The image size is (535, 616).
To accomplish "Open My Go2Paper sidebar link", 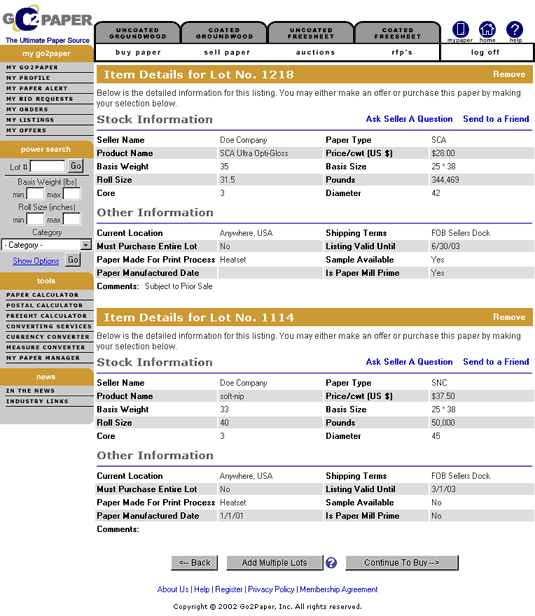I will [x=32, y=67].
